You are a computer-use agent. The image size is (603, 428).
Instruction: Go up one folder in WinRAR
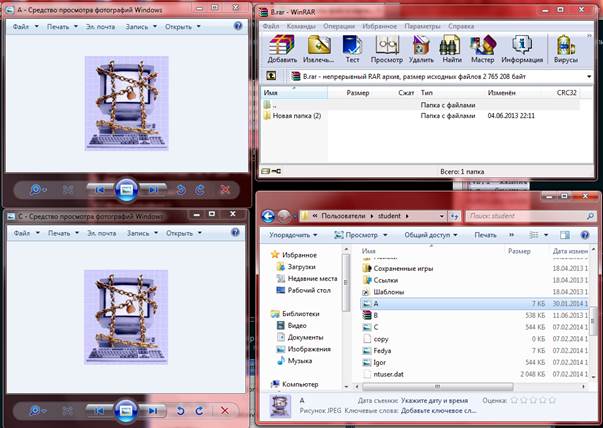[x=271, y=76]
